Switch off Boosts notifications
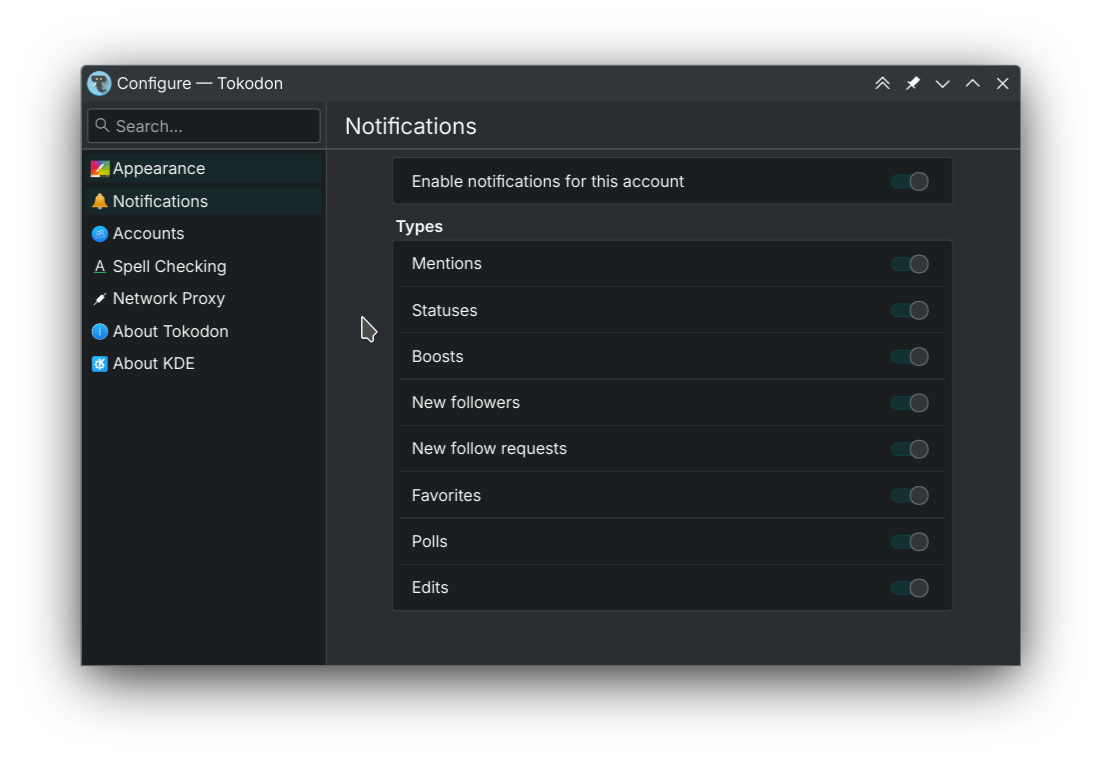The width and height of the screenshot is (1100, 761). [910, 356]
